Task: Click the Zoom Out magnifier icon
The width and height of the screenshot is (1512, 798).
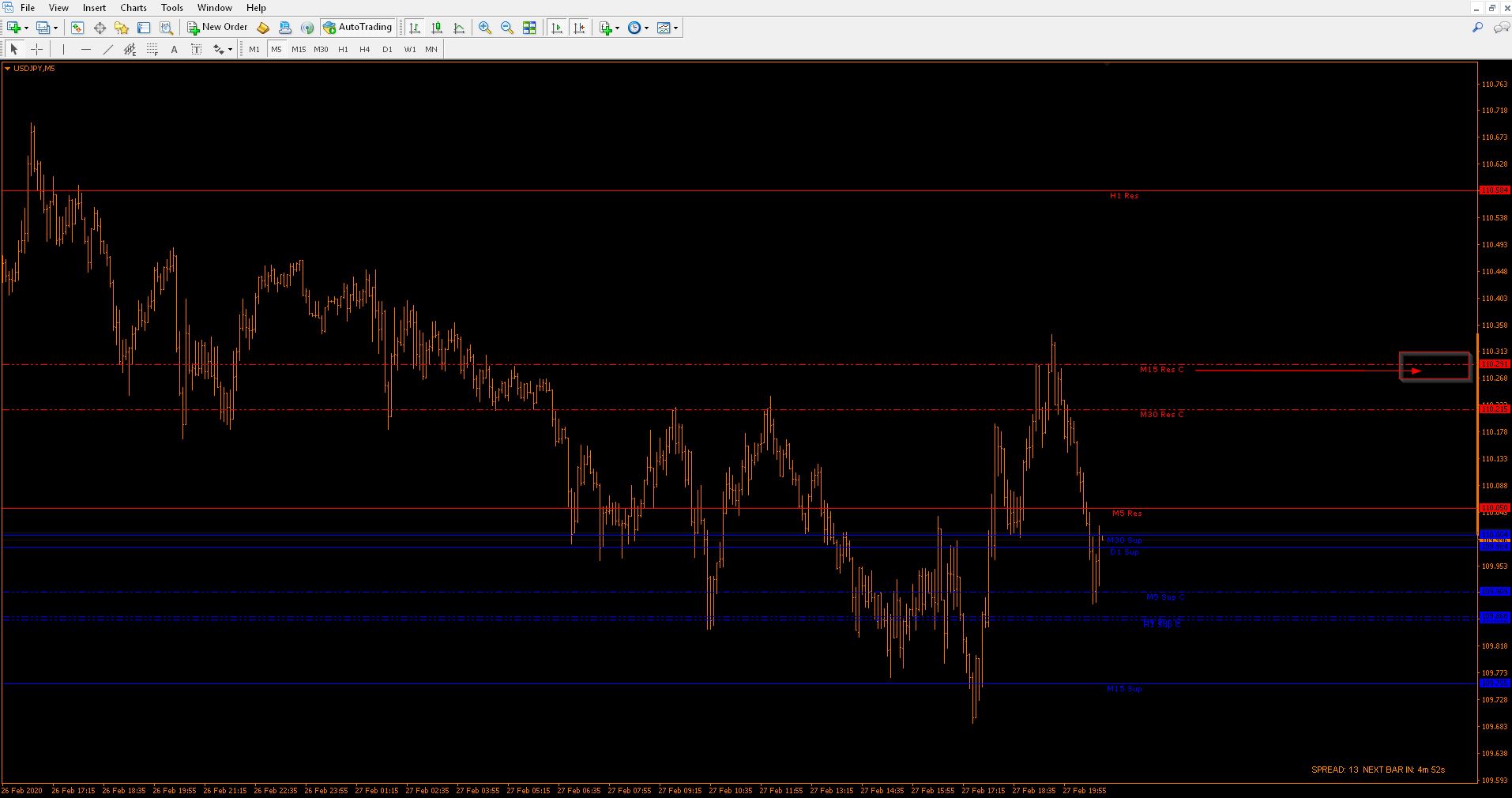Action: [x=507, y=28]
